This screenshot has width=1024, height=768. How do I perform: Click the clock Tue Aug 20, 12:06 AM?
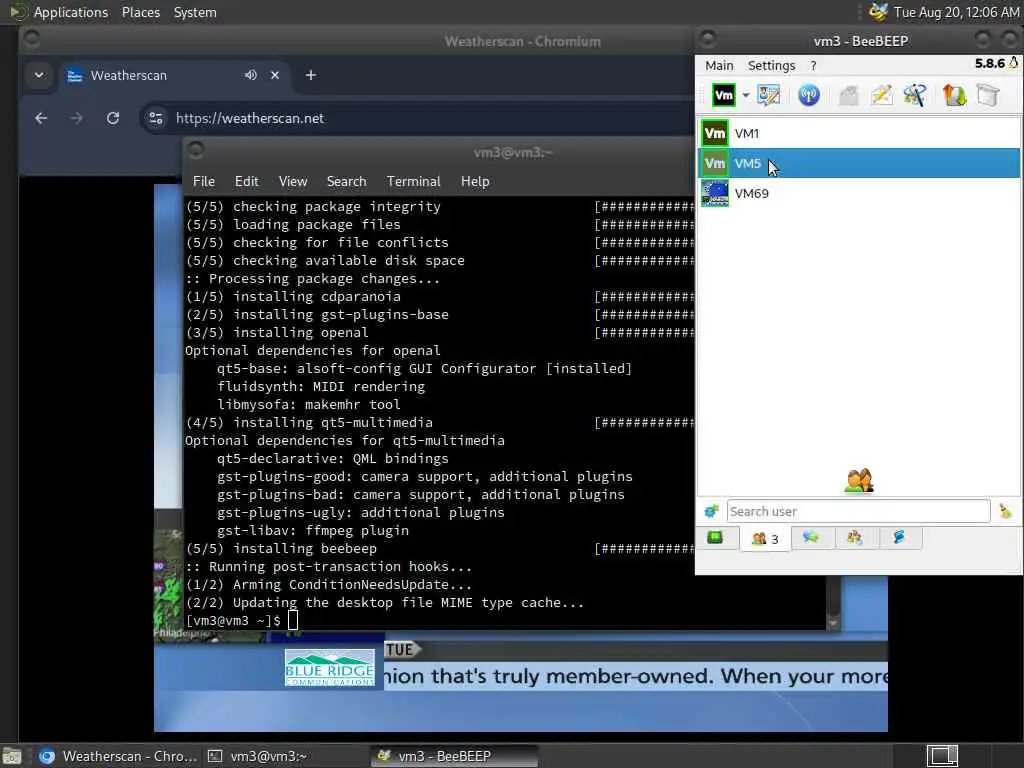click(956, 12)
